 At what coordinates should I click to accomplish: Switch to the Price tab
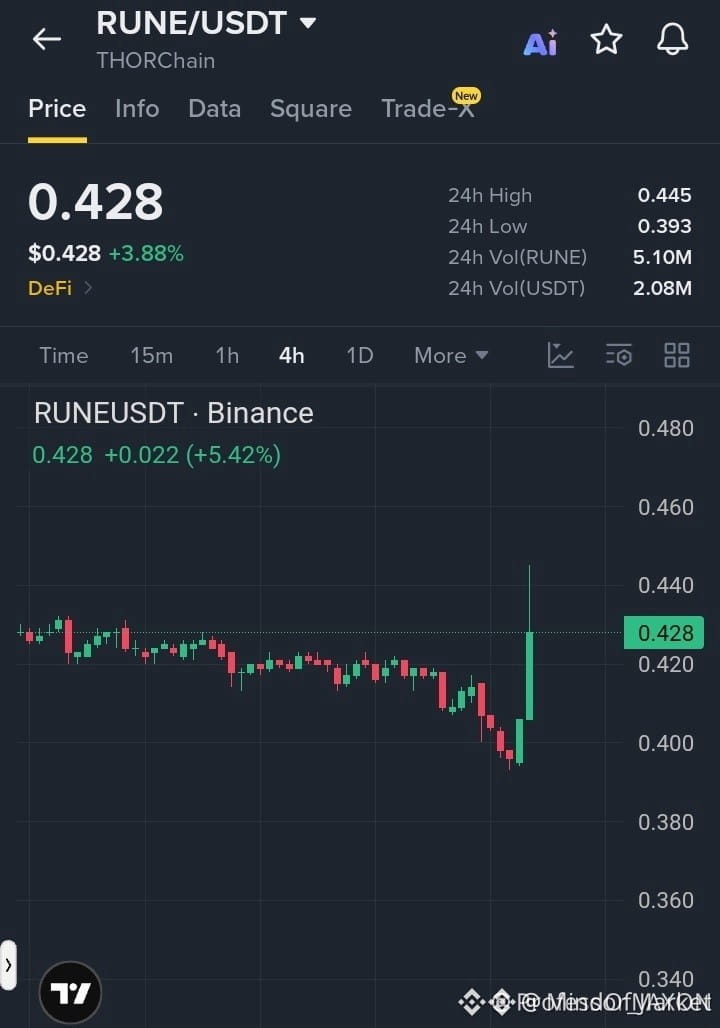pos(57,109)
